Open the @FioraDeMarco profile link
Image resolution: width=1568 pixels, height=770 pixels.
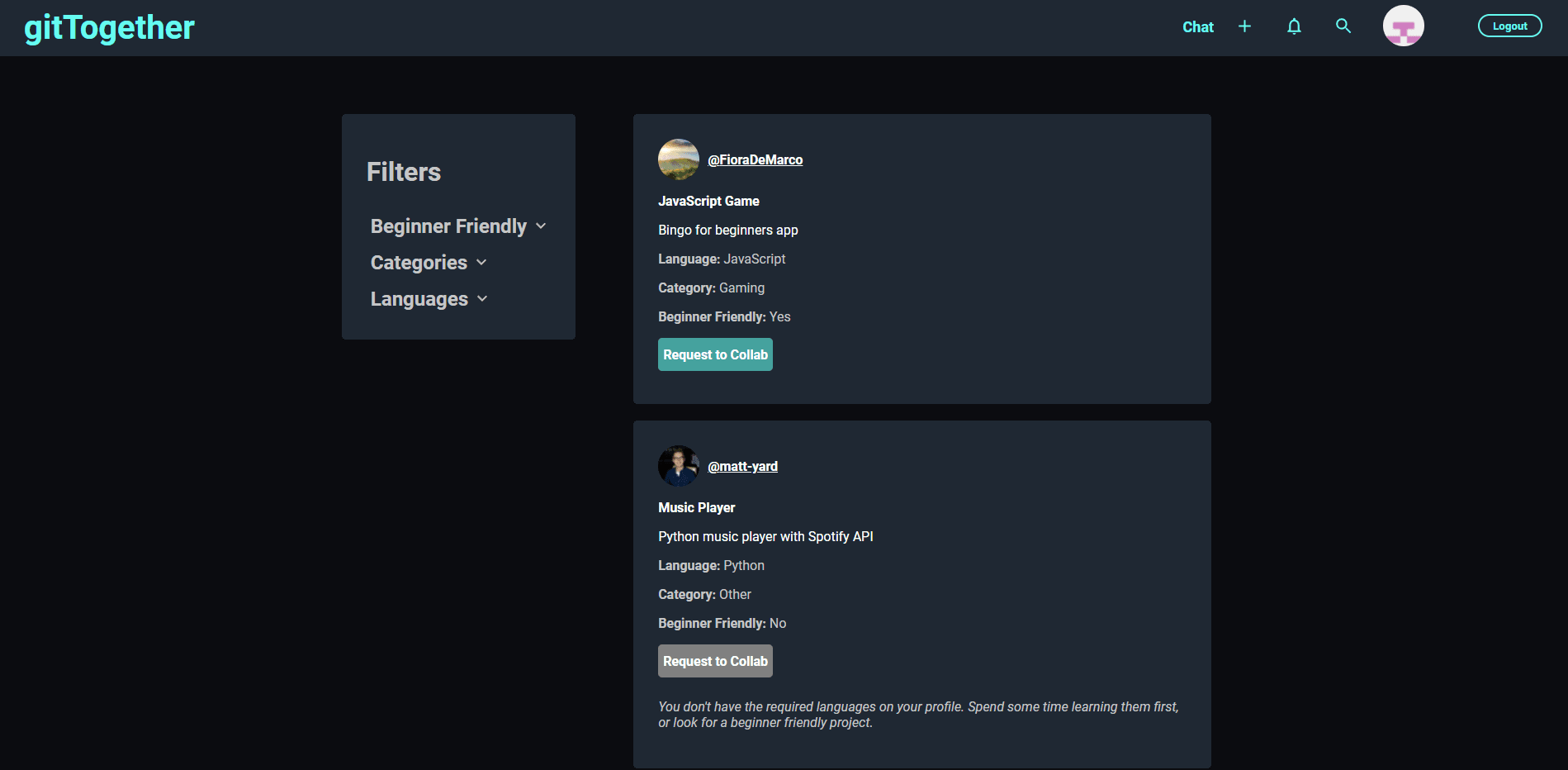(755, 160)
